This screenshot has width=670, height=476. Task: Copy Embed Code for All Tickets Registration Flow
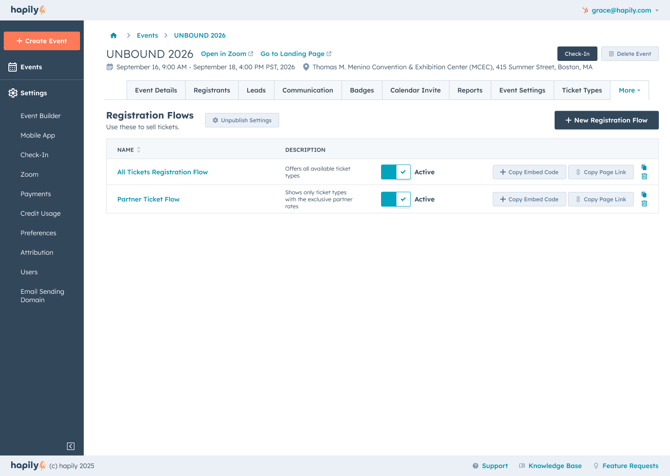click(x=529, y=172)
